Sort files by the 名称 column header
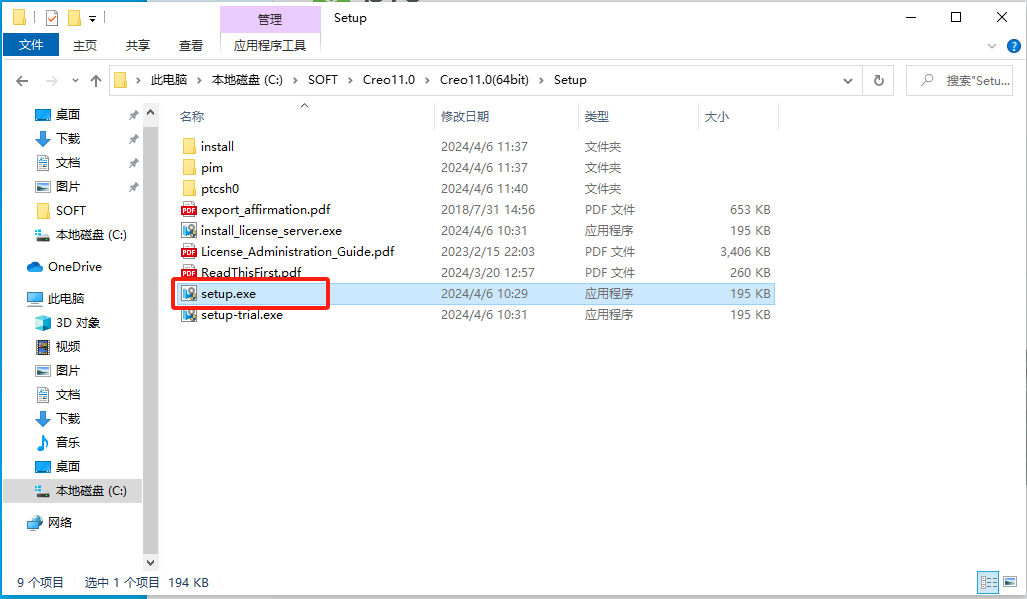 click(192, 117)
